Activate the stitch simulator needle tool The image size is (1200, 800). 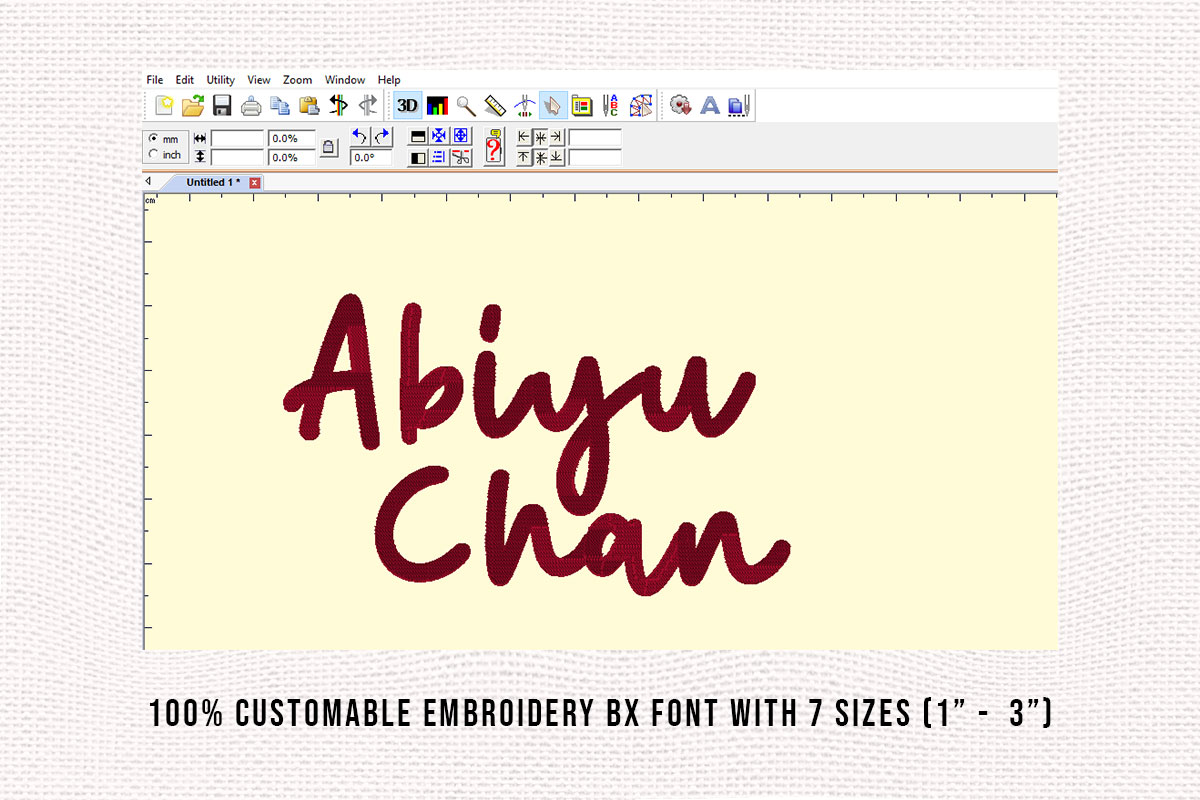(x=523, y=104)
